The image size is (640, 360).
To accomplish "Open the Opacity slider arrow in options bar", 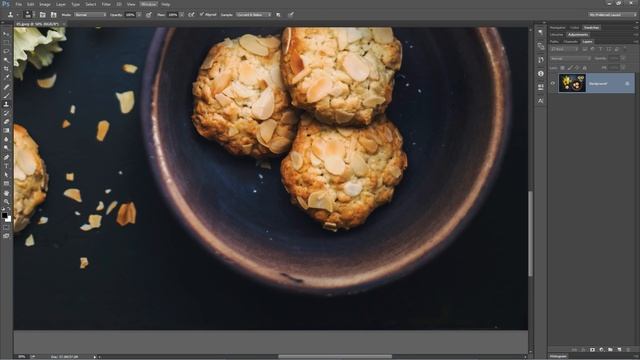I will pos(139,15).
